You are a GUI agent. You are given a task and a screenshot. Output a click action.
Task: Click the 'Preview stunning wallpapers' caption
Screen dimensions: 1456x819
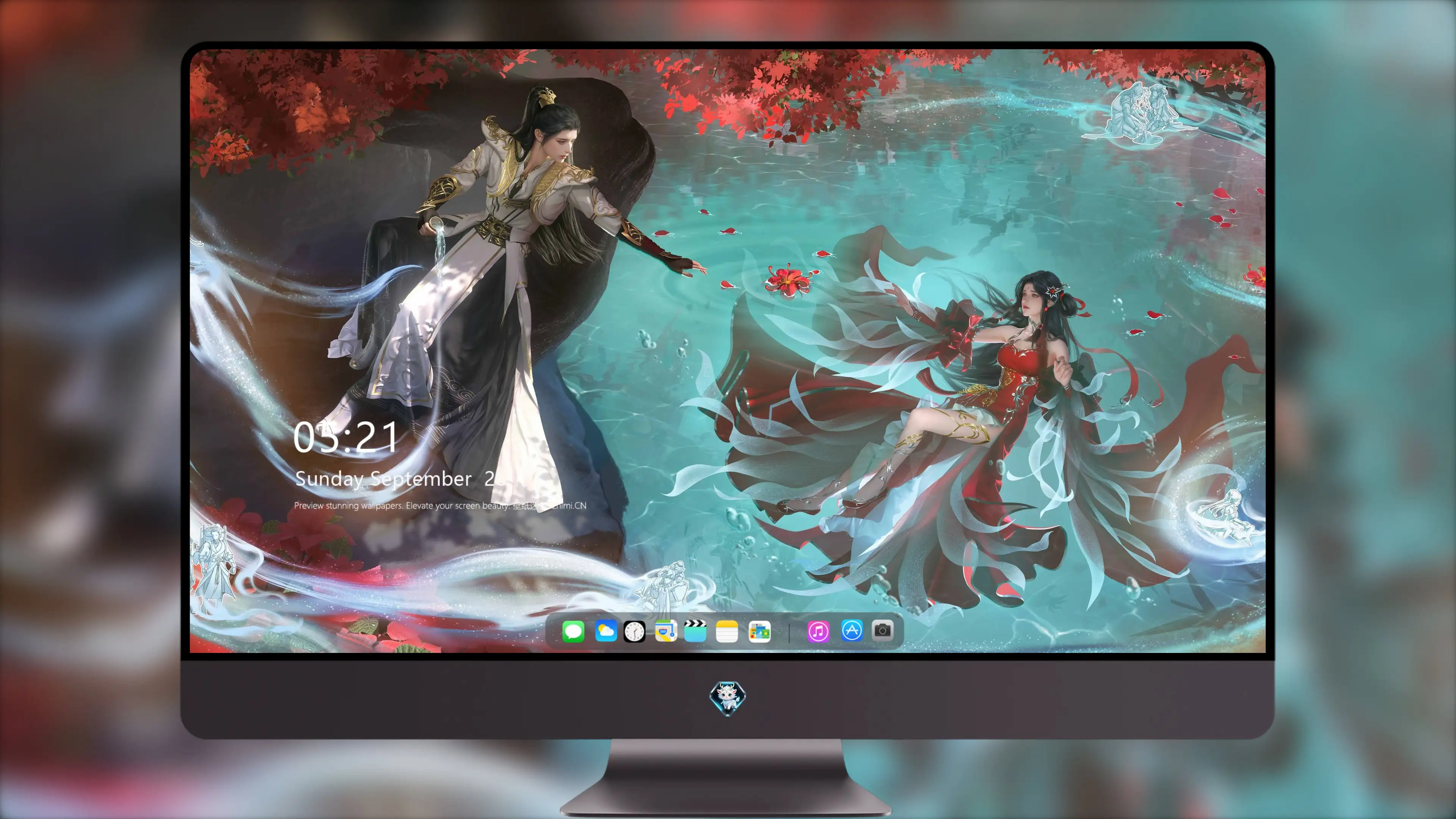pos(440,505)
